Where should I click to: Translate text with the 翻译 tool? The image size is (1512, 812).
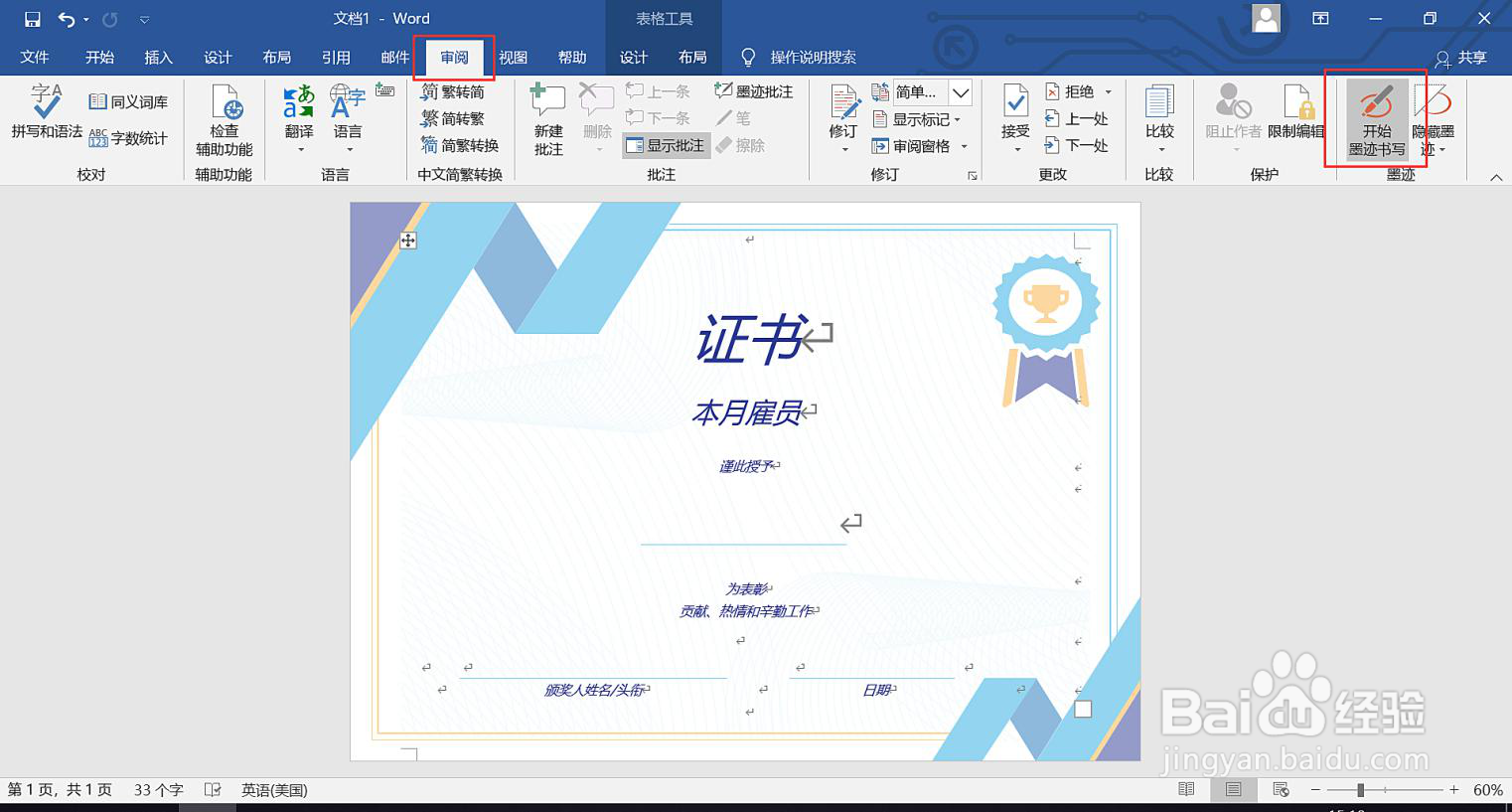coord(297,112)
